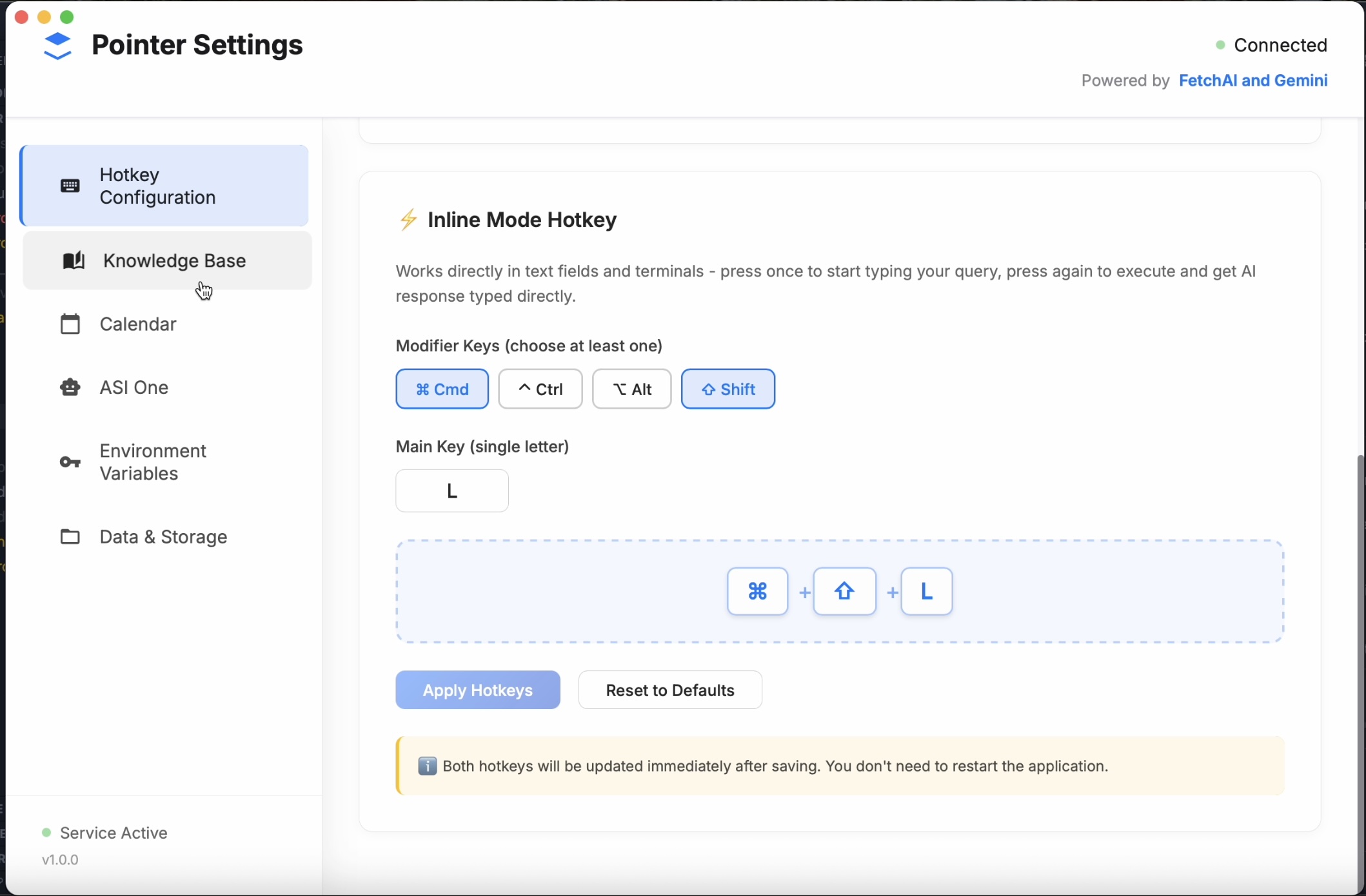1366x896 pixels.
Task: Click the Main Key letter input field
Action: click(451, 491)
